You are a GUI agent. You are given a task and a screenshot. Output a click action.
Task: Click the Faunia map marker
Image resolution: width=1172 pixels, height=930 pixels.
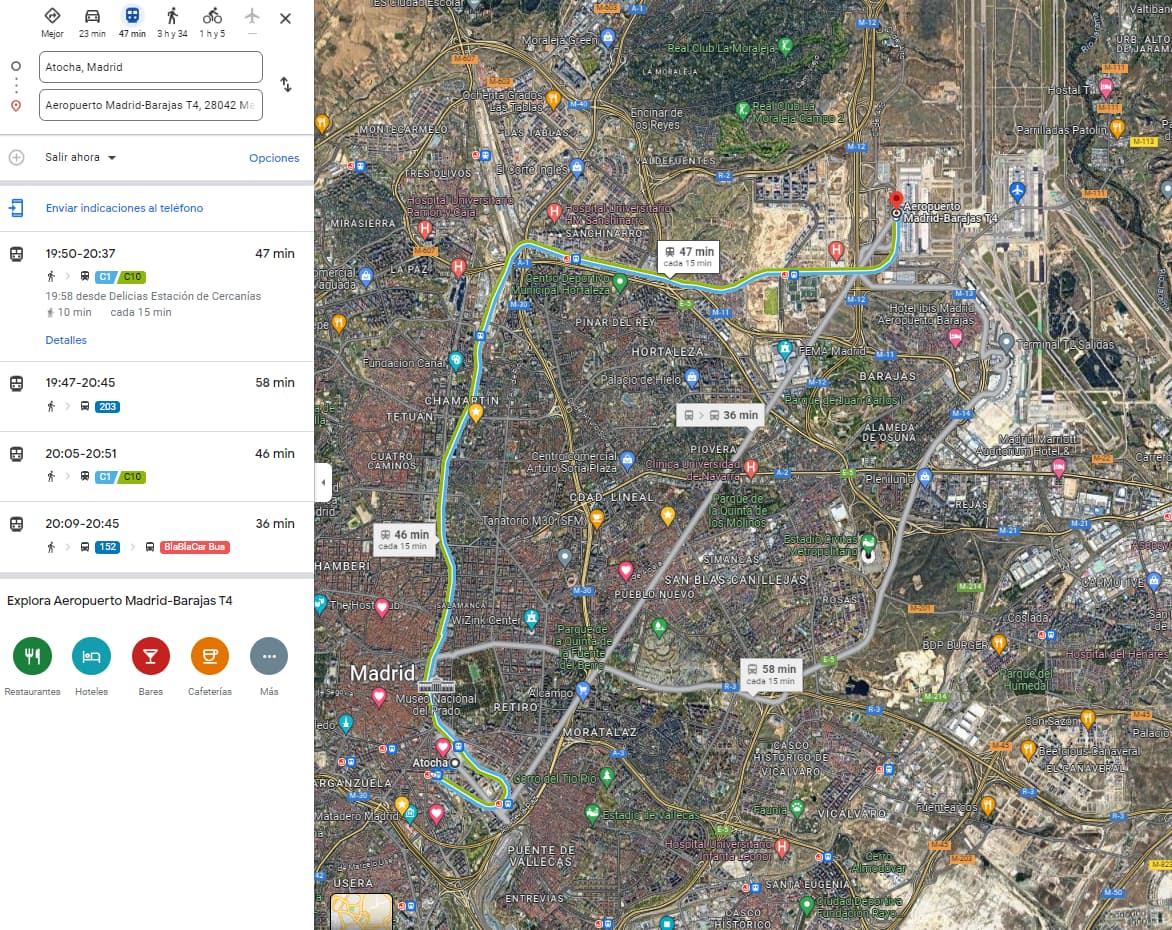[x=797, y=808]
